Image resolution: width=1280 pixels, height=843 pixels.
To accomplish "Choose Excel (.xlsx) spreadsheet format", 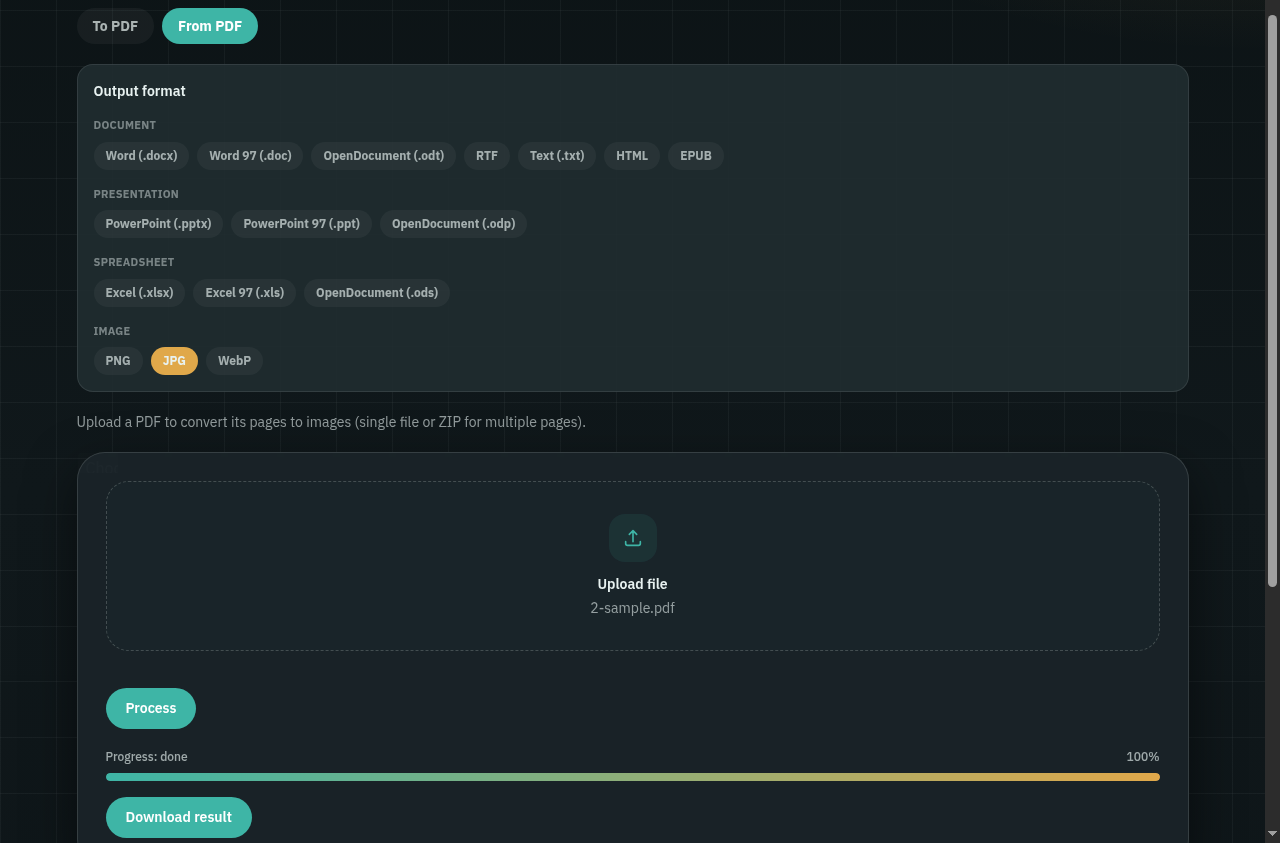I will click(139, 293).
